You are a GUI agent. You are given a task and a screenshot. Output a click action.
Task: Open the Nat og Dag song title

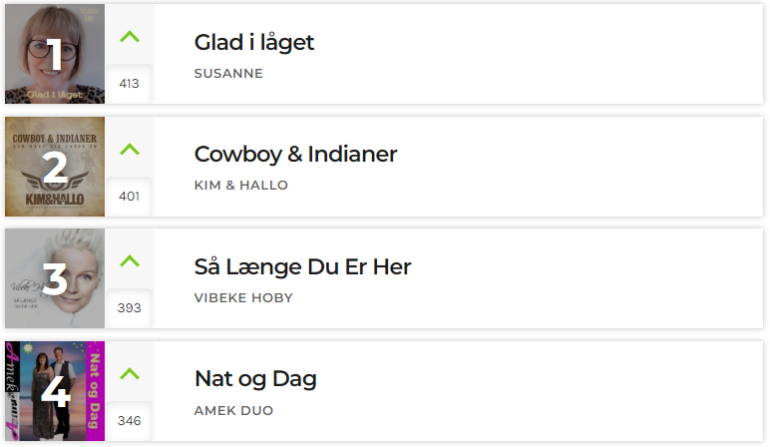point(255,379)
